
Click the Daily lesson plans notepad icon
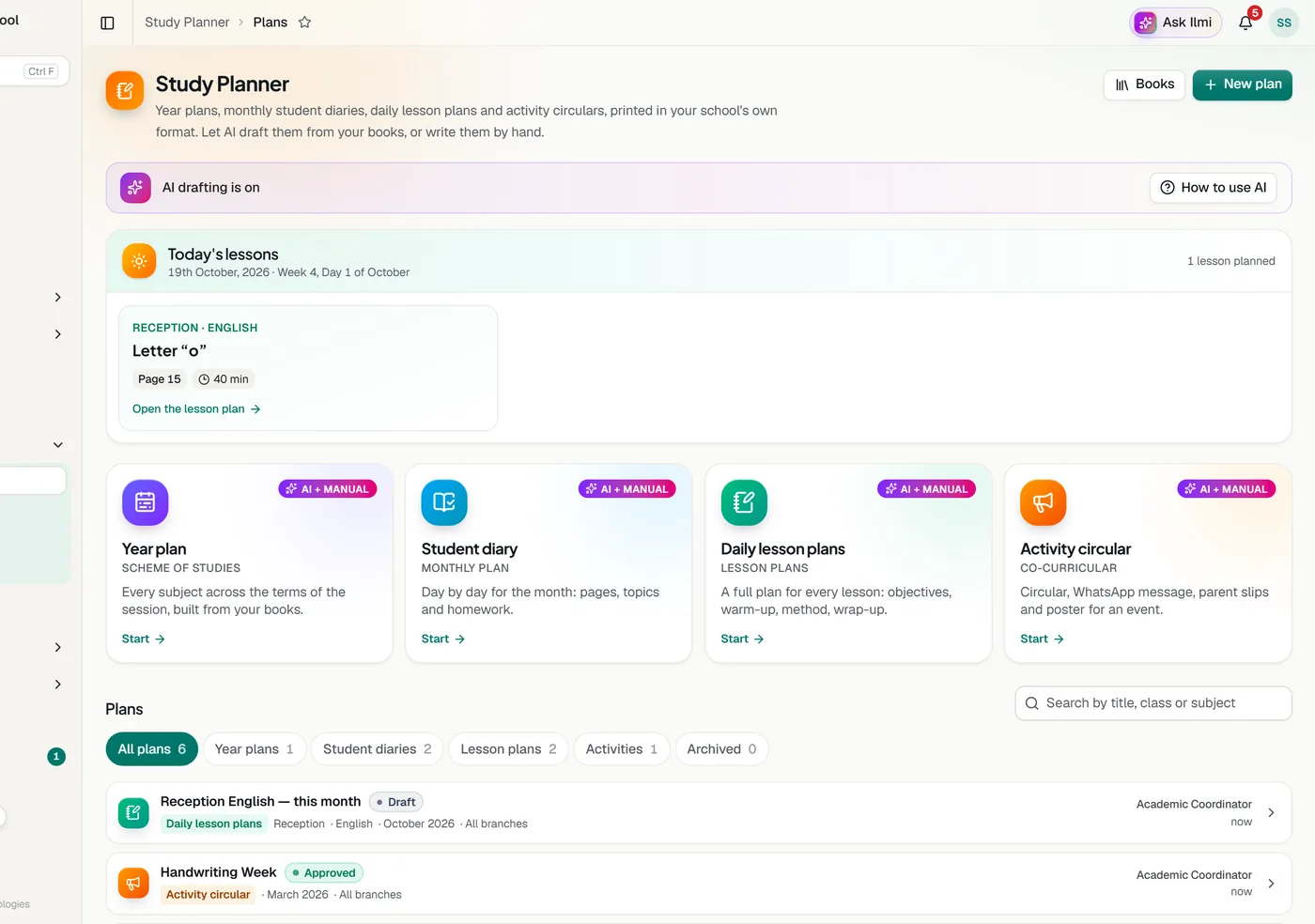744,502
